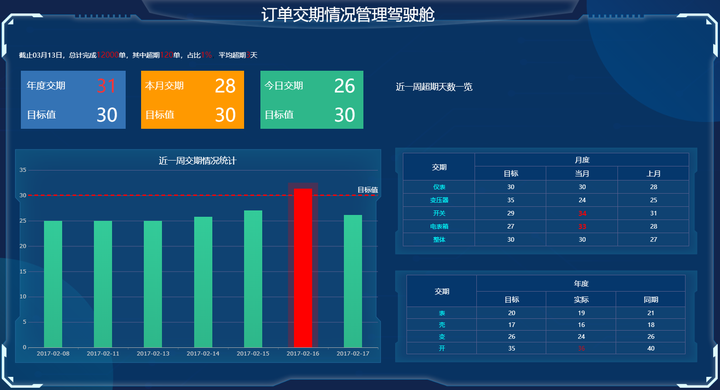
Task: Click the 交期 header in the 年度 table
Action: point(442,292)
